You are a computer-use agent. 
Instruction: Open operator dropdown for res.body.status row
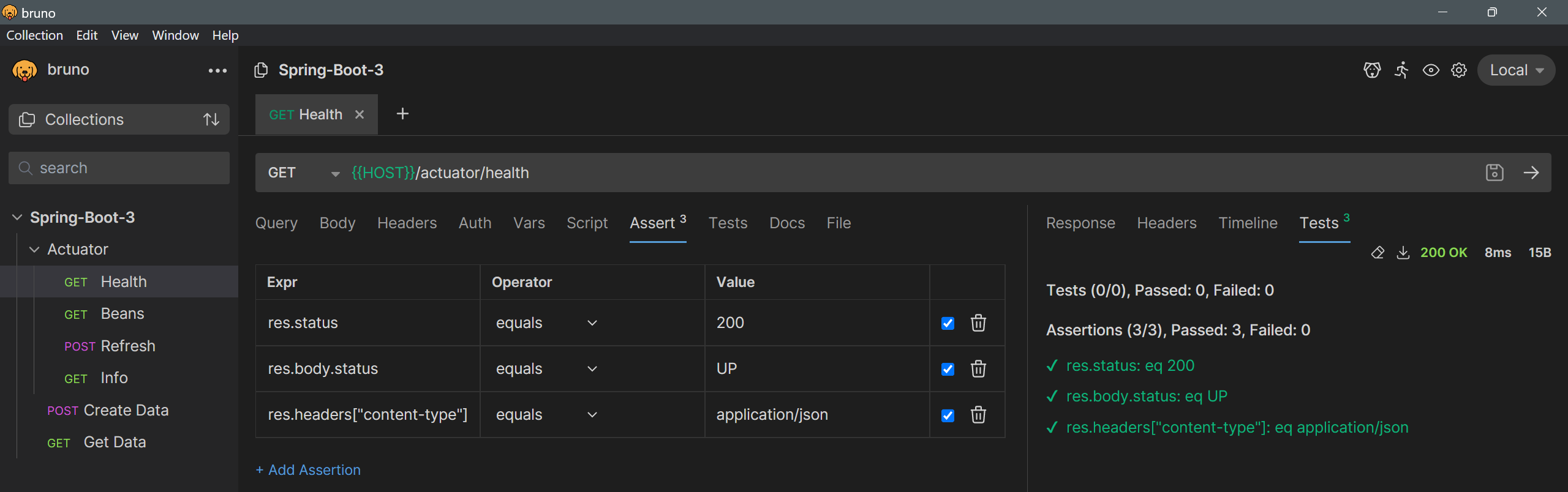click(546, 368)
